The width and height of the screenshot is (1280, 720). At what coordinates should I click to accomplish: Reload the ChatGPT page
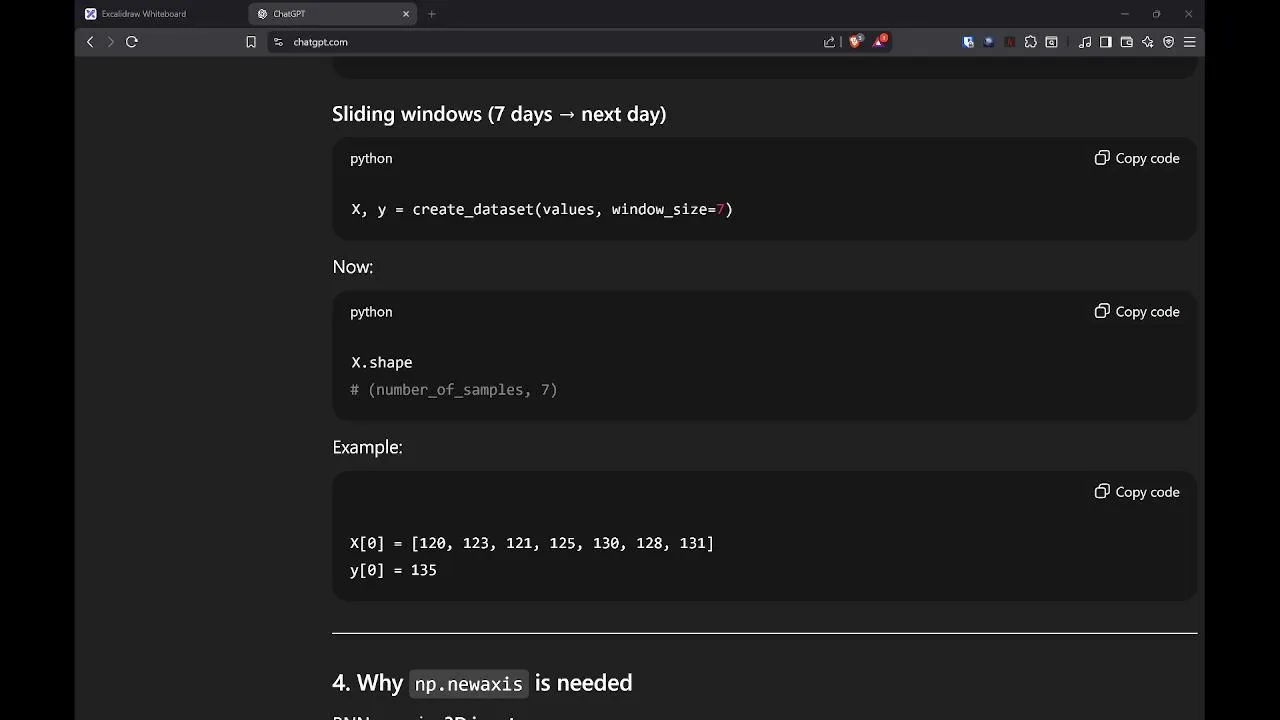131,42
